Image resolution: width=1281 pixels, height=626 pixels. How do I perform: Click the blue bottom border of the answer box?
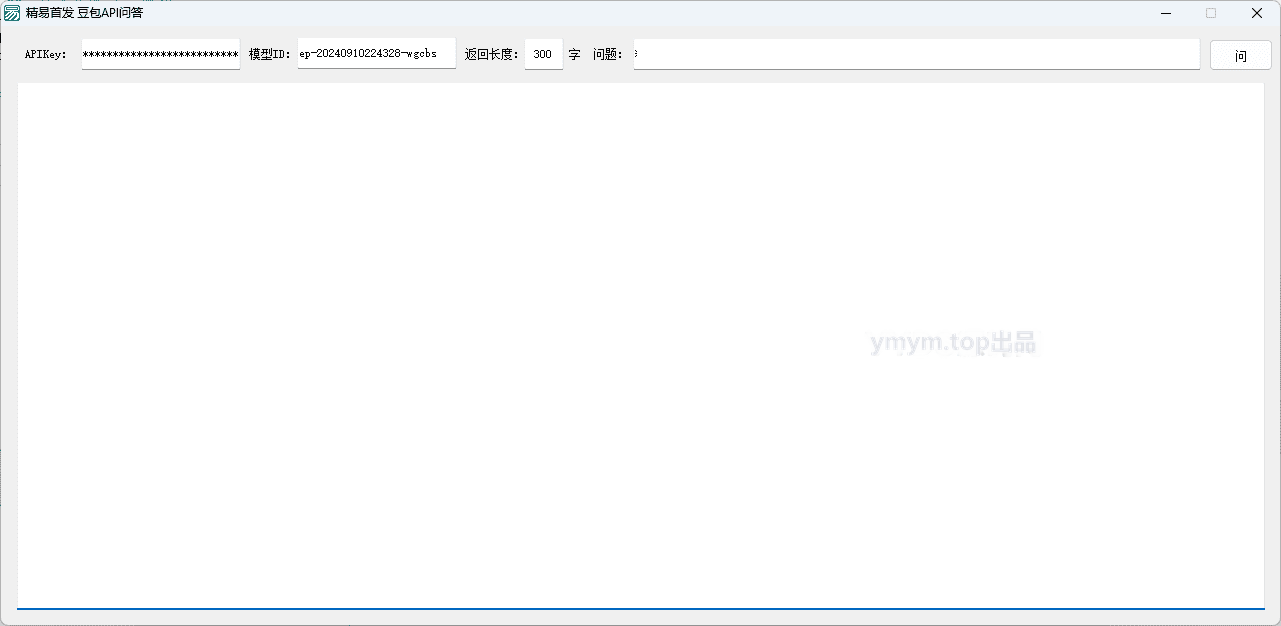(x=641, y=608)
